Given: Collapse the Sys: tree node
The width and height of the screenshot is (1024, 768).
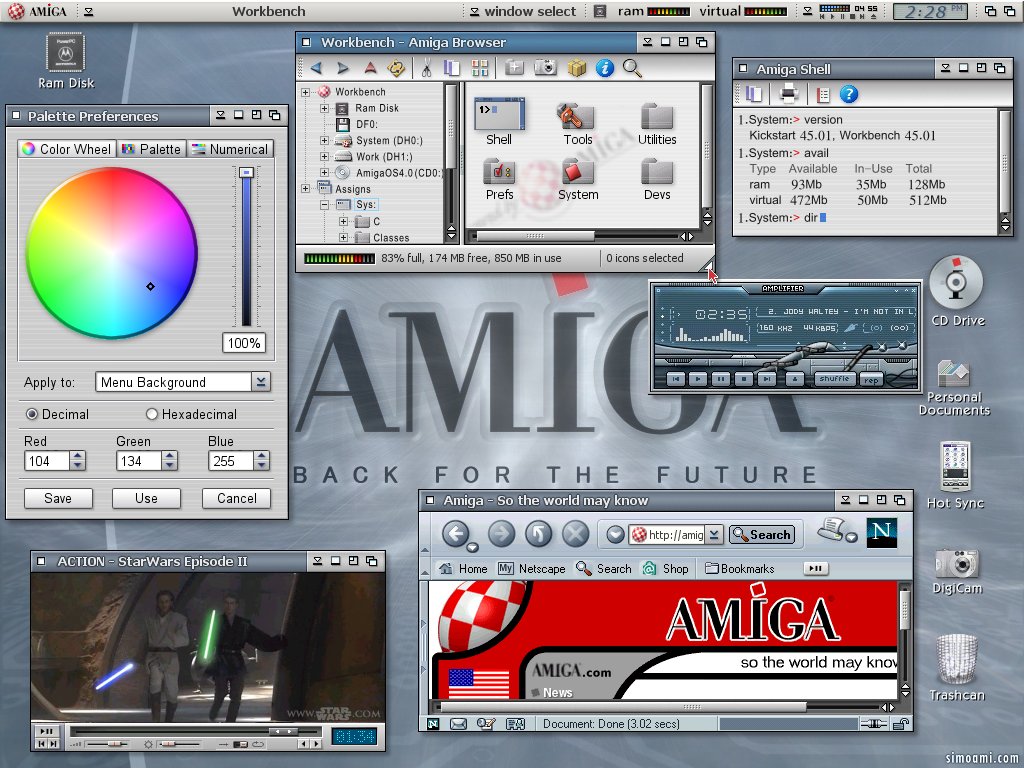Looking at the screenshot, I should [x=324, y=205].
